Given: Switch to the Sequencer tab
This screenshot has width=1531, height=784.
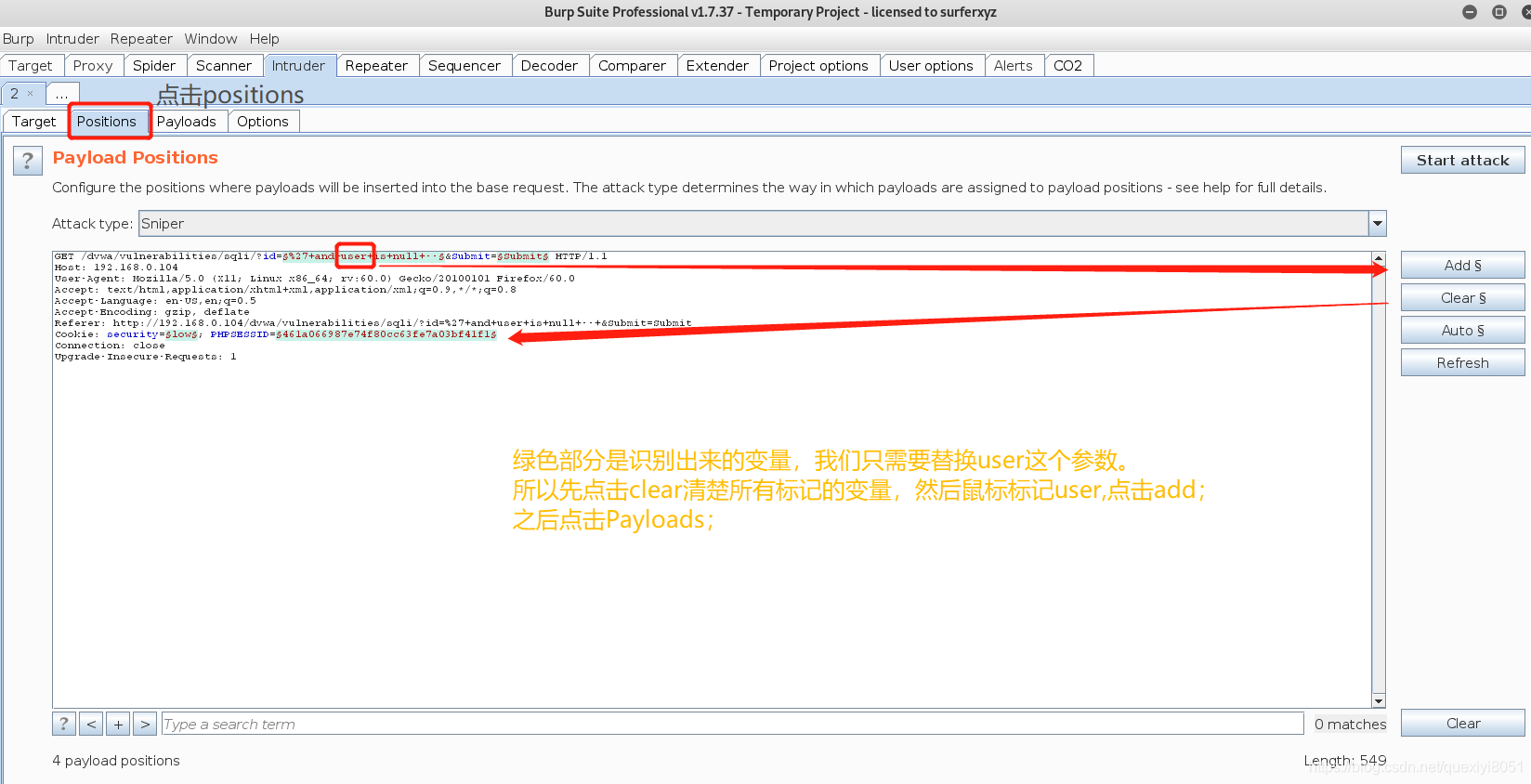Looking at the screenshot, I should tap(465, 65).
